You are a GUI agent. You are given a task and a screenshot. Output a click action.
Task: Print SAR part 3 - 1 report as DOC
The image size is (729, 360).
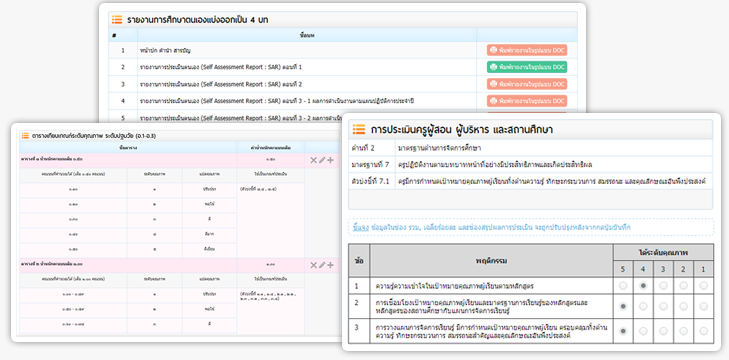click(x=527, y=101)
